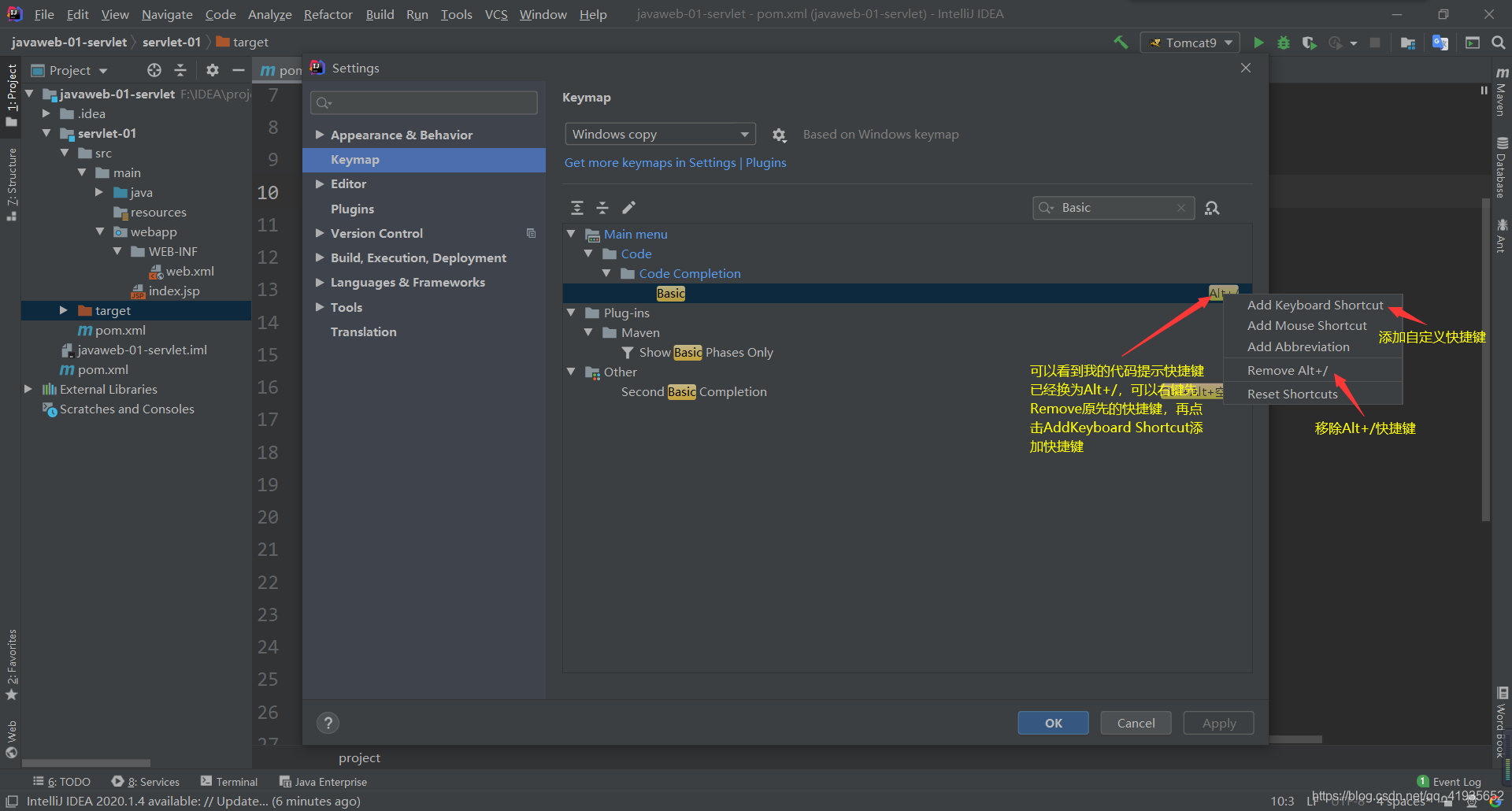The image size is (1512, 811).
Task: Start debugging with the green bug icon
Action: coord(1284,43)
